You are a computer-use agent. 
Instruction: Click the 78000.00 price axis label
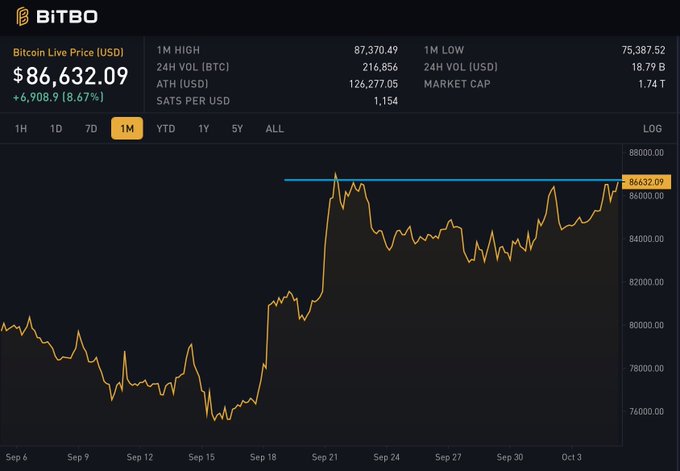pyautogui.click(x=646, y=369)
